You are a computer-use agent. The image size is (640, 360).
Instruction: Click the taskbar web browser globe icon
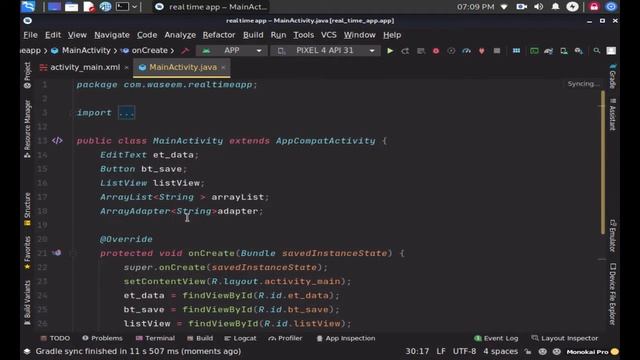point(105,7)
